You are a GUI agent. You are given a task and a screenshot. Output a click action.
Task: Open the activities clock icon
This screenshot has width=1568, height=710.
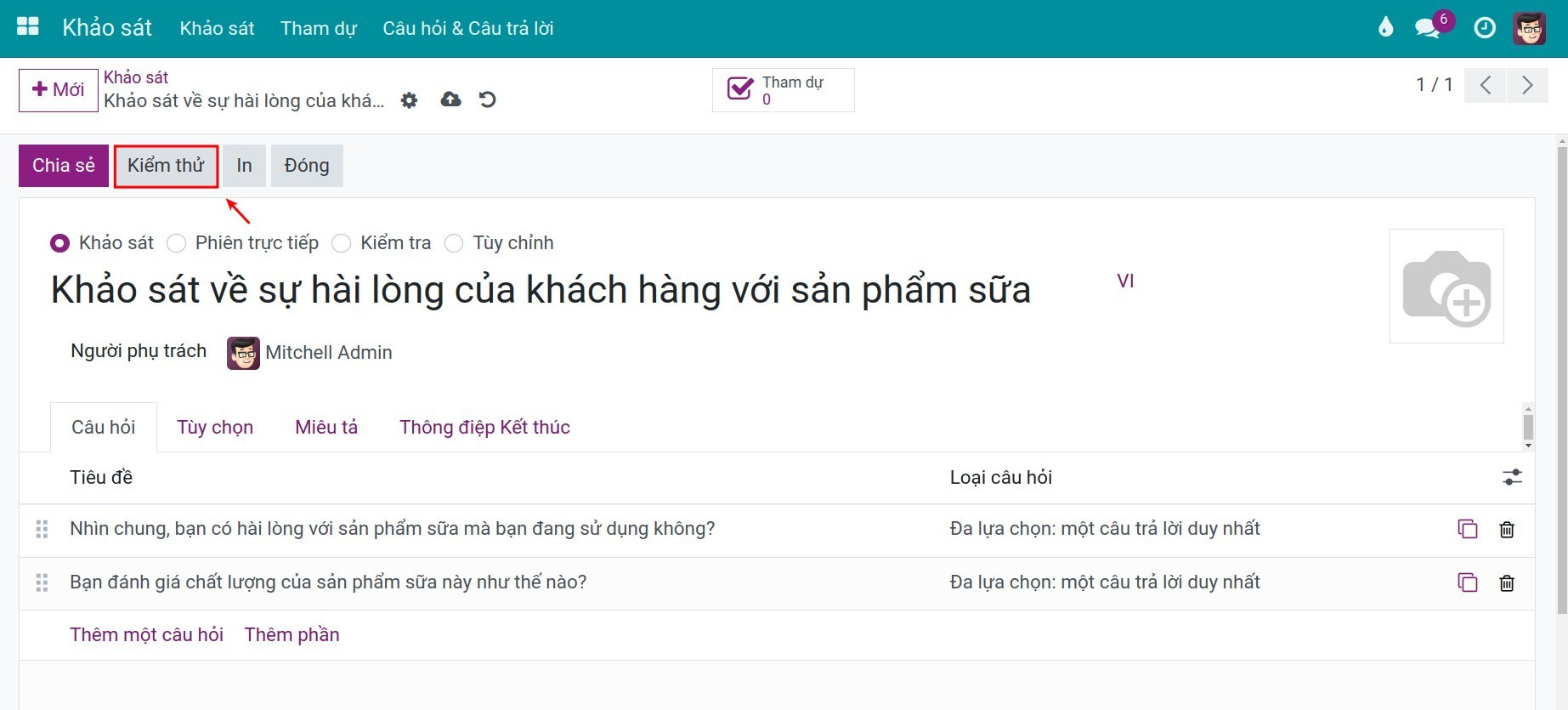click(1485, 28)
